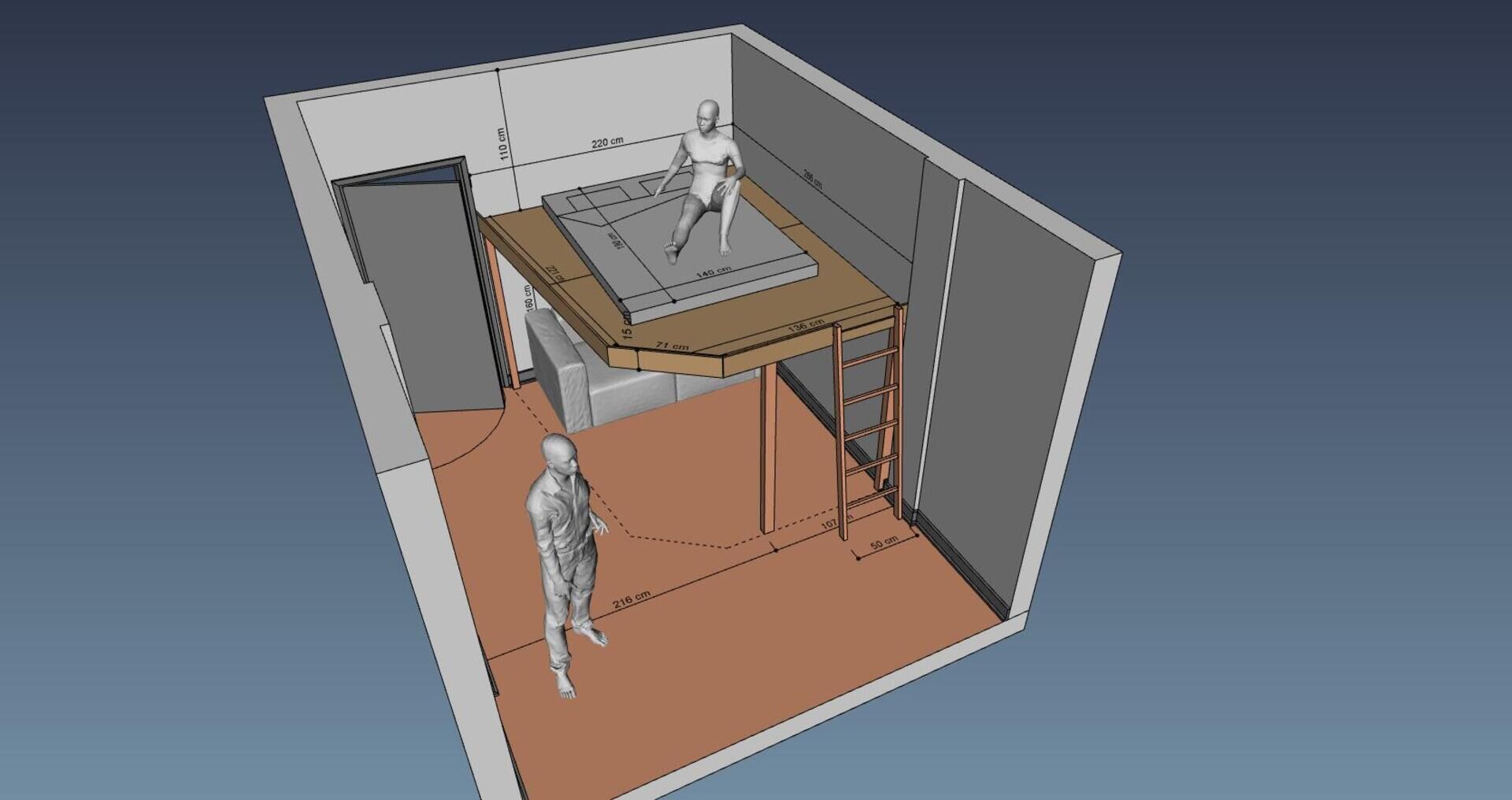
Task: Click the 15 cm platform thickness label
Action: point(627,326)
